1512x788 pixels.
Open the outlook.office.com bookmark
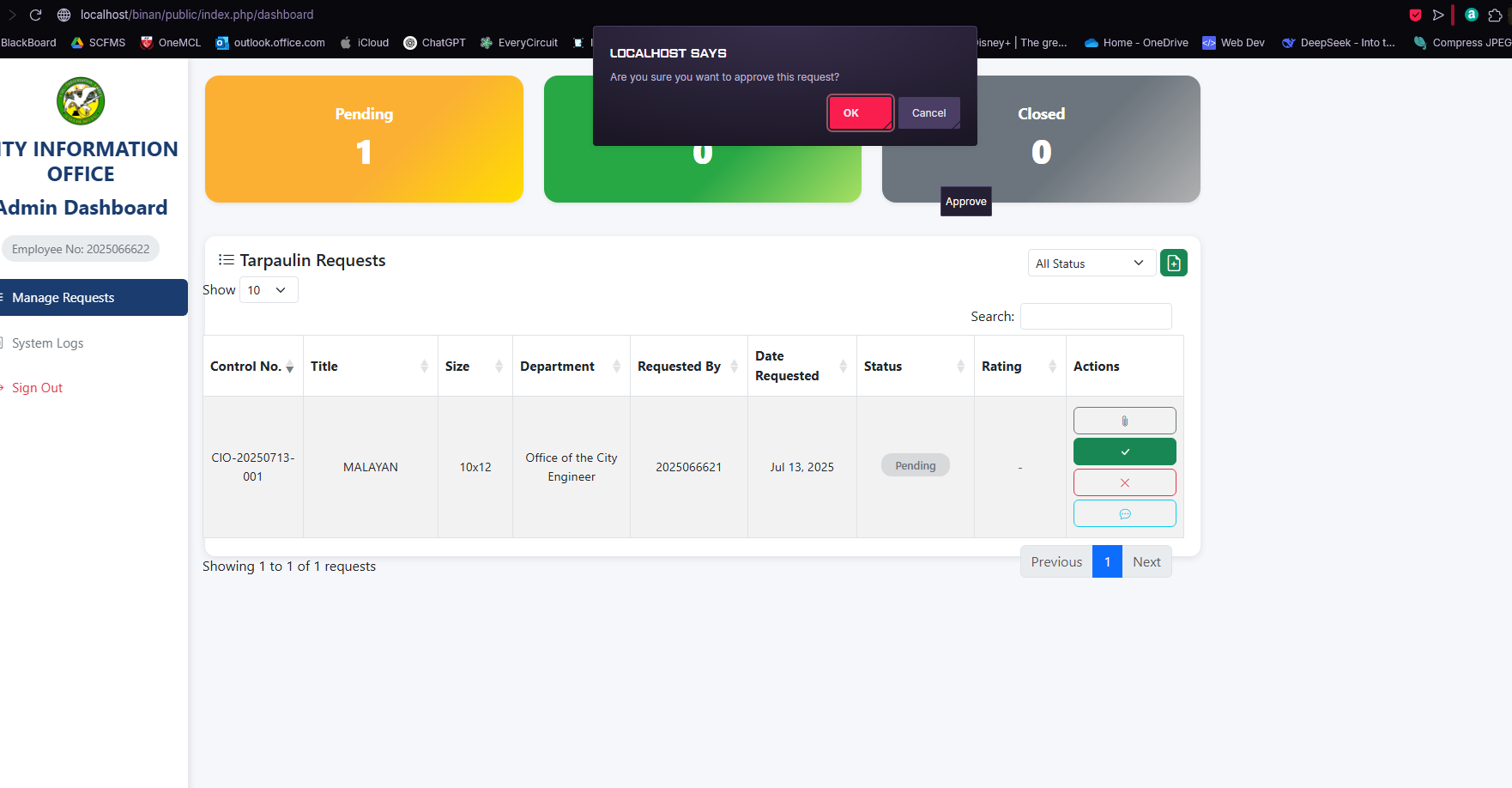(x=270, y=42)
